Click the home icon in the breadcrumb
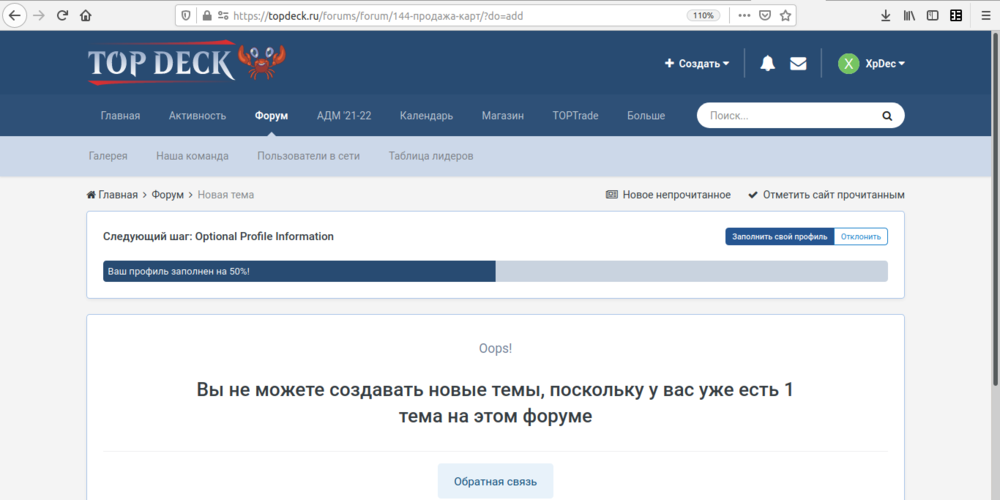The image size is (1000, 500). (91, 195)
